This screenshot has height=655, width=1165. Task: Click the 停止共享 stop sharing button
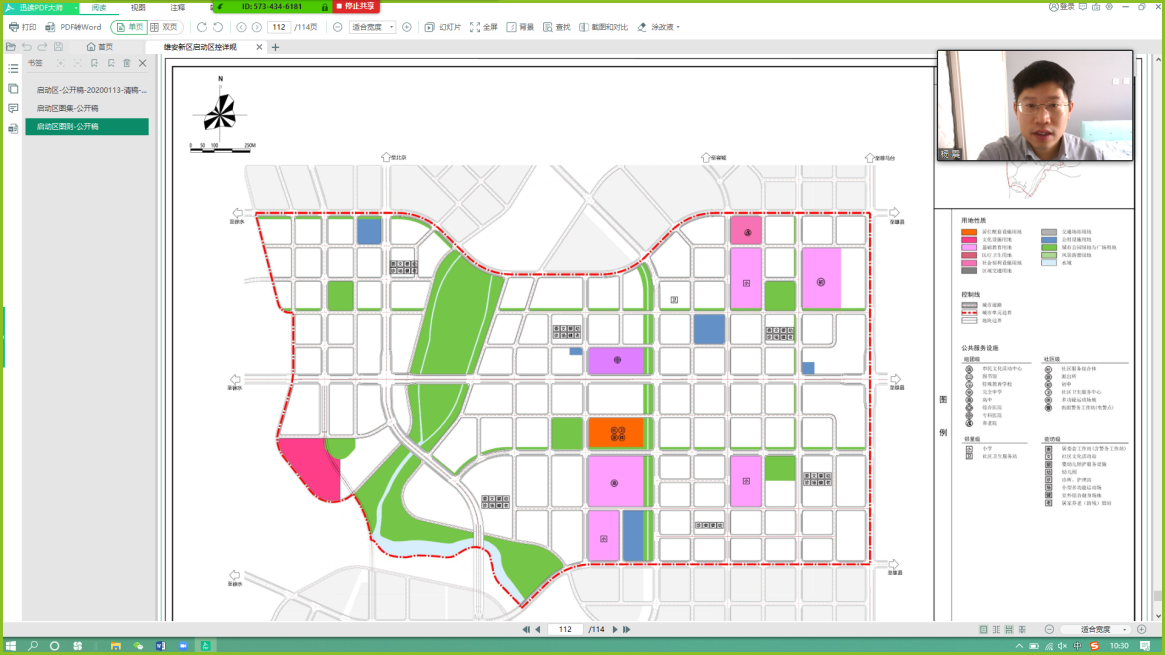coord(355,6)
